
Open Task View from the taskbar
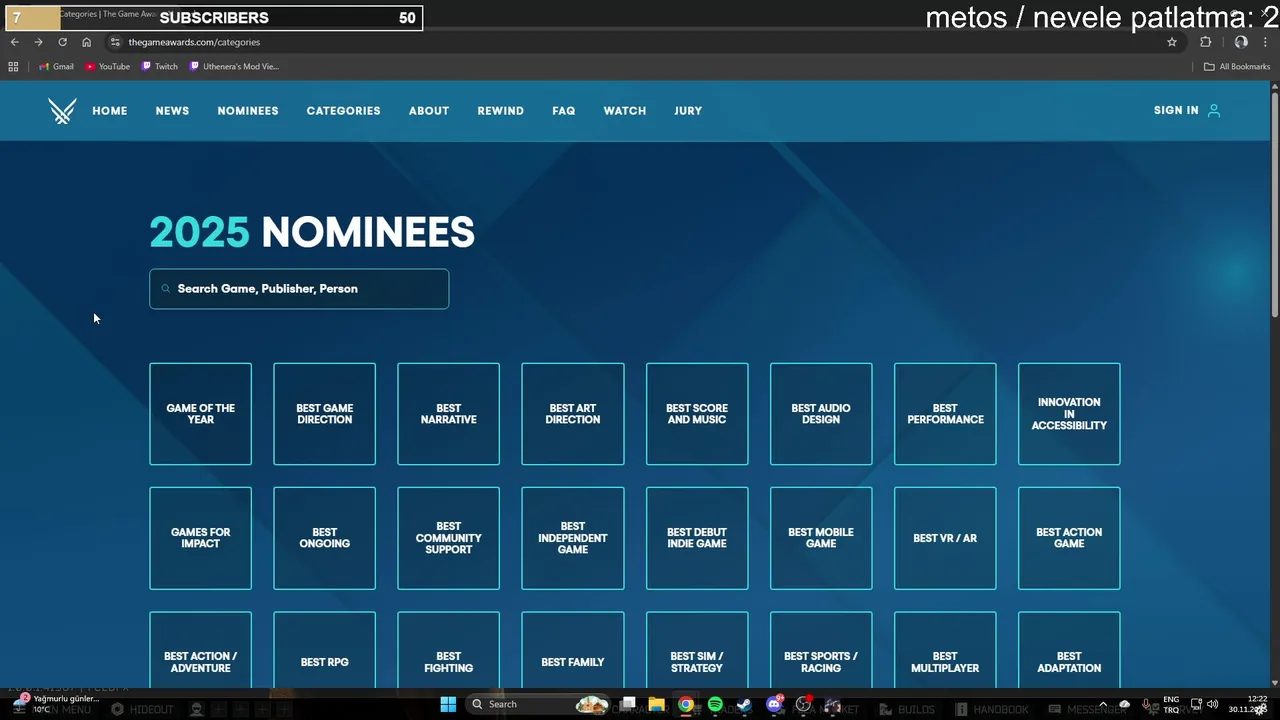pos(628,704)
